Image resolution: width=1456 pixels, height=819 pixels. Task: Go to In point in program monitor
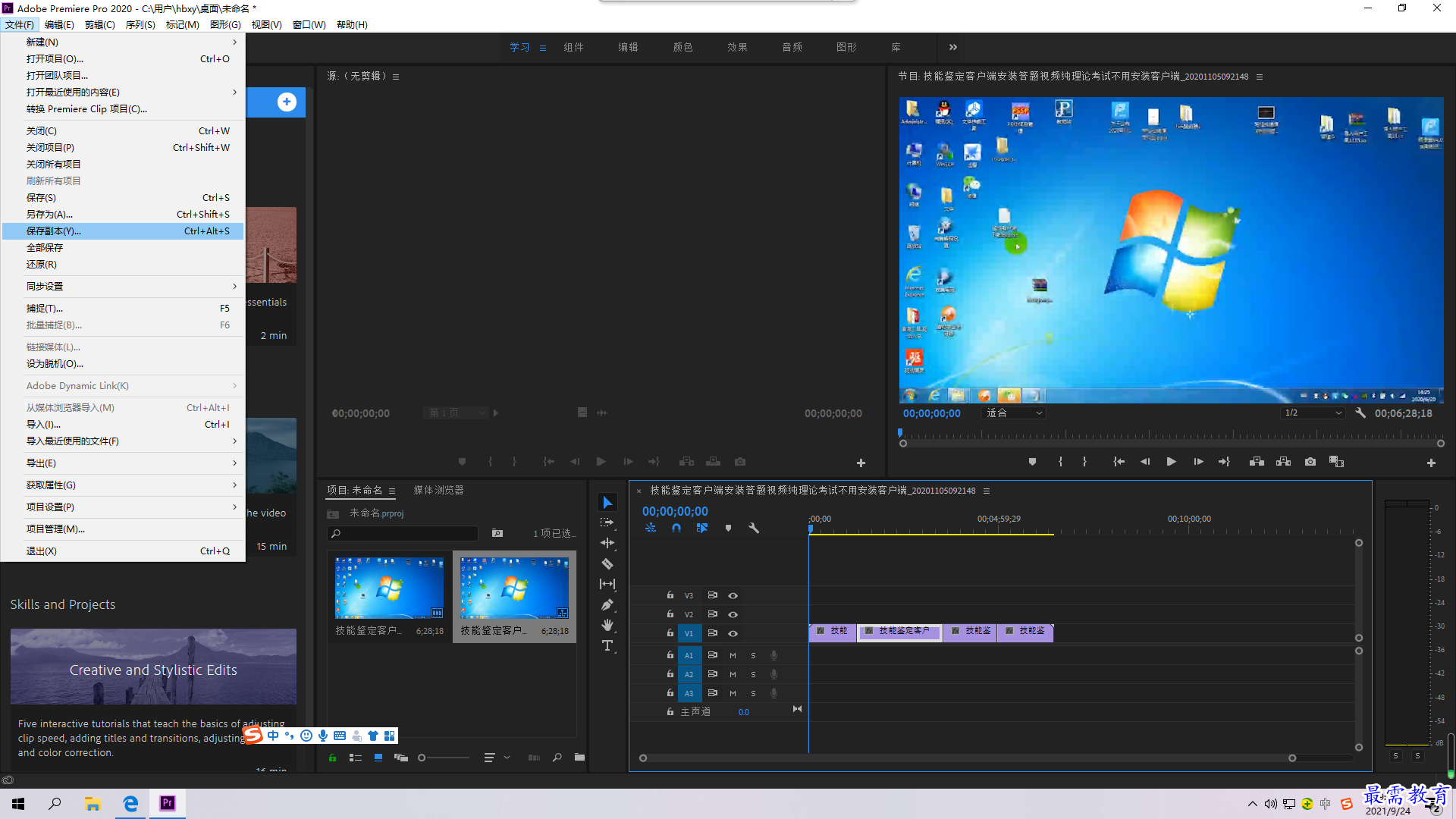coord(1119,462)
